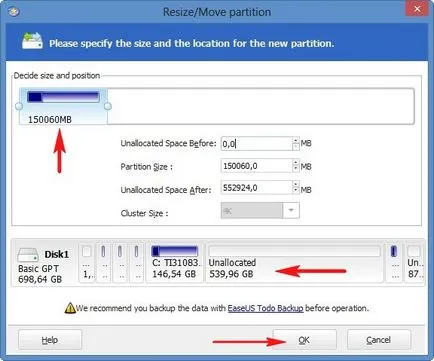Select the first small partition labeled 1,
Screen dimensions: 434x361
[87, 263]
